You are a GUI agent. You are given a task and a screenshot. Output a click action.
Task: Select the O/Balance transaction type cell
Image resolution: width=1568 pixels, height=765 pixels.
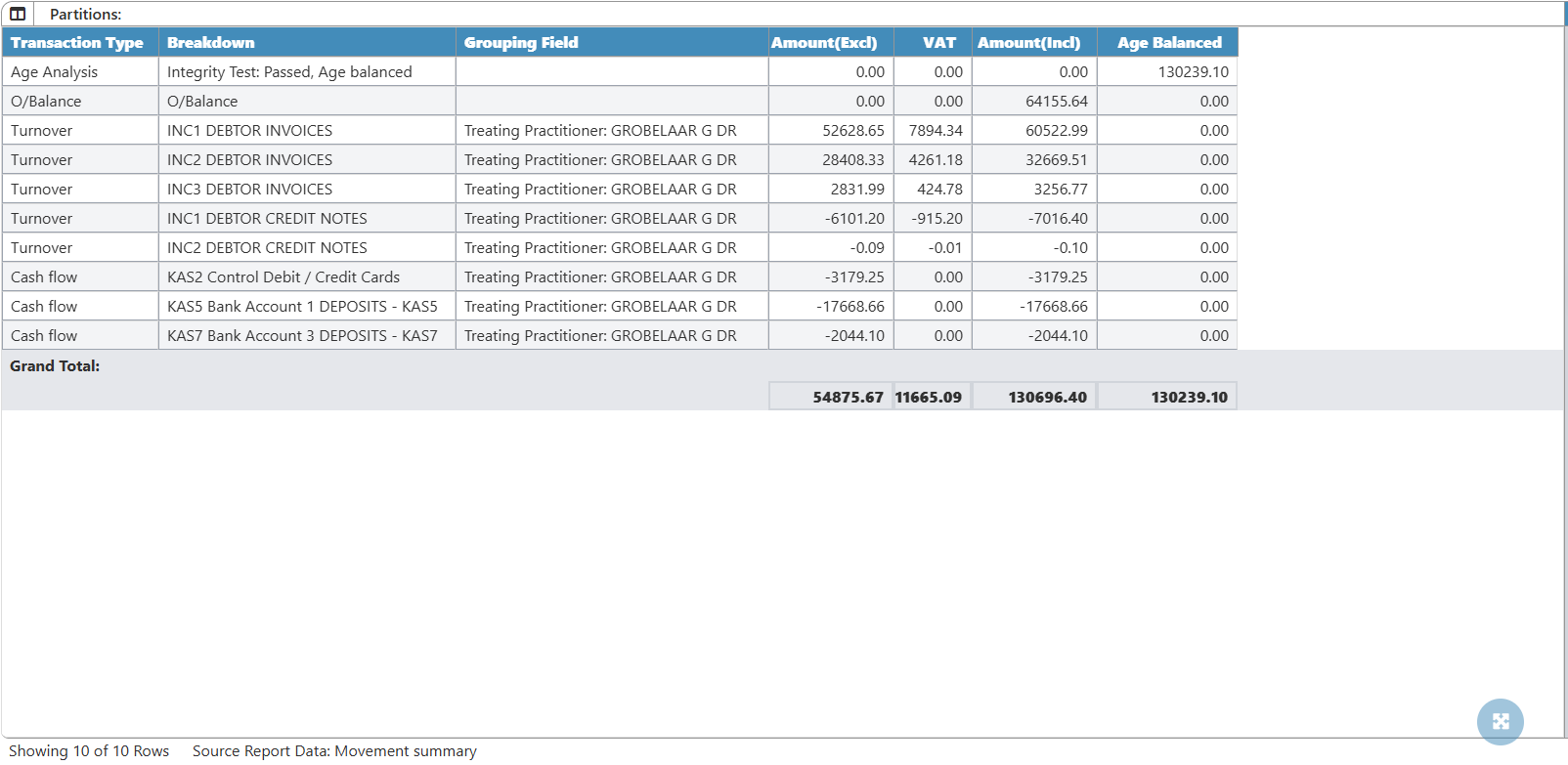(x=46, y=102)
